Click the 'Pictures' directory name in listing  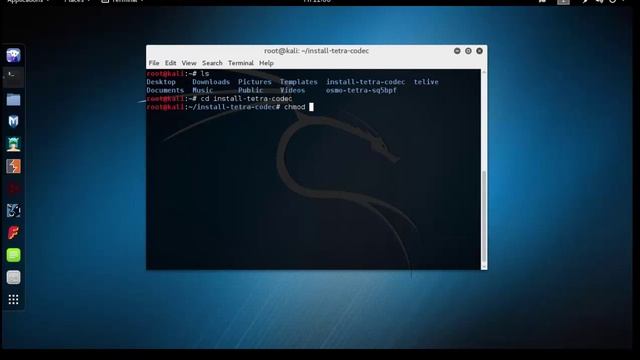[x=255, y=82]
